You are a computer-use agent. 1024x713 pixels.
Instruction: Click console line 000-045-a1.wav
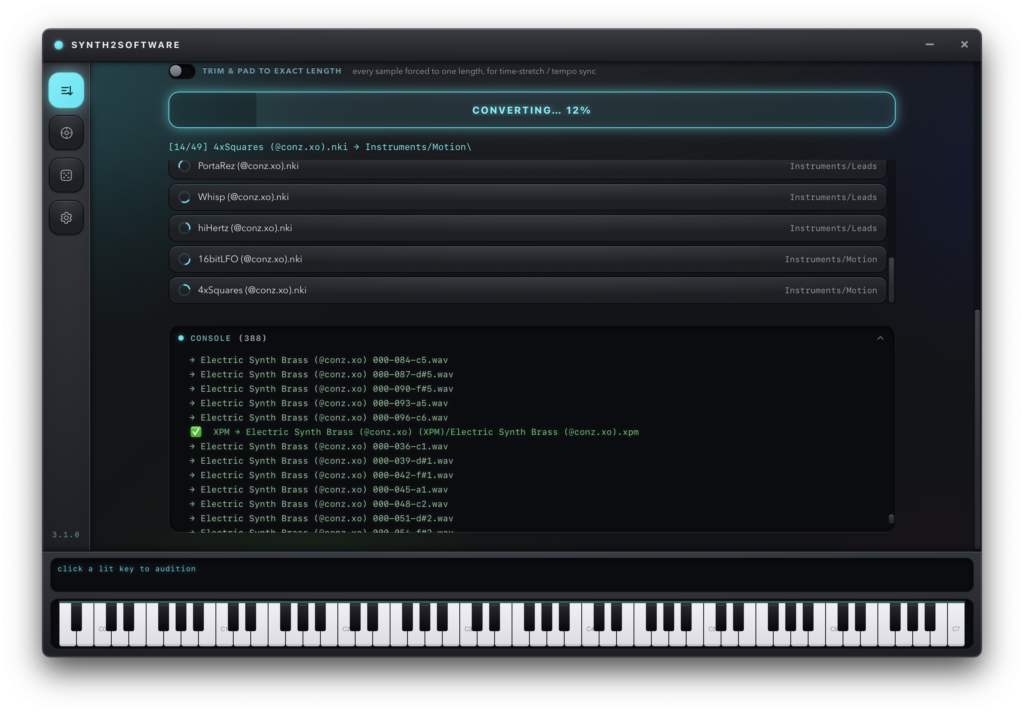click(319, 489)
